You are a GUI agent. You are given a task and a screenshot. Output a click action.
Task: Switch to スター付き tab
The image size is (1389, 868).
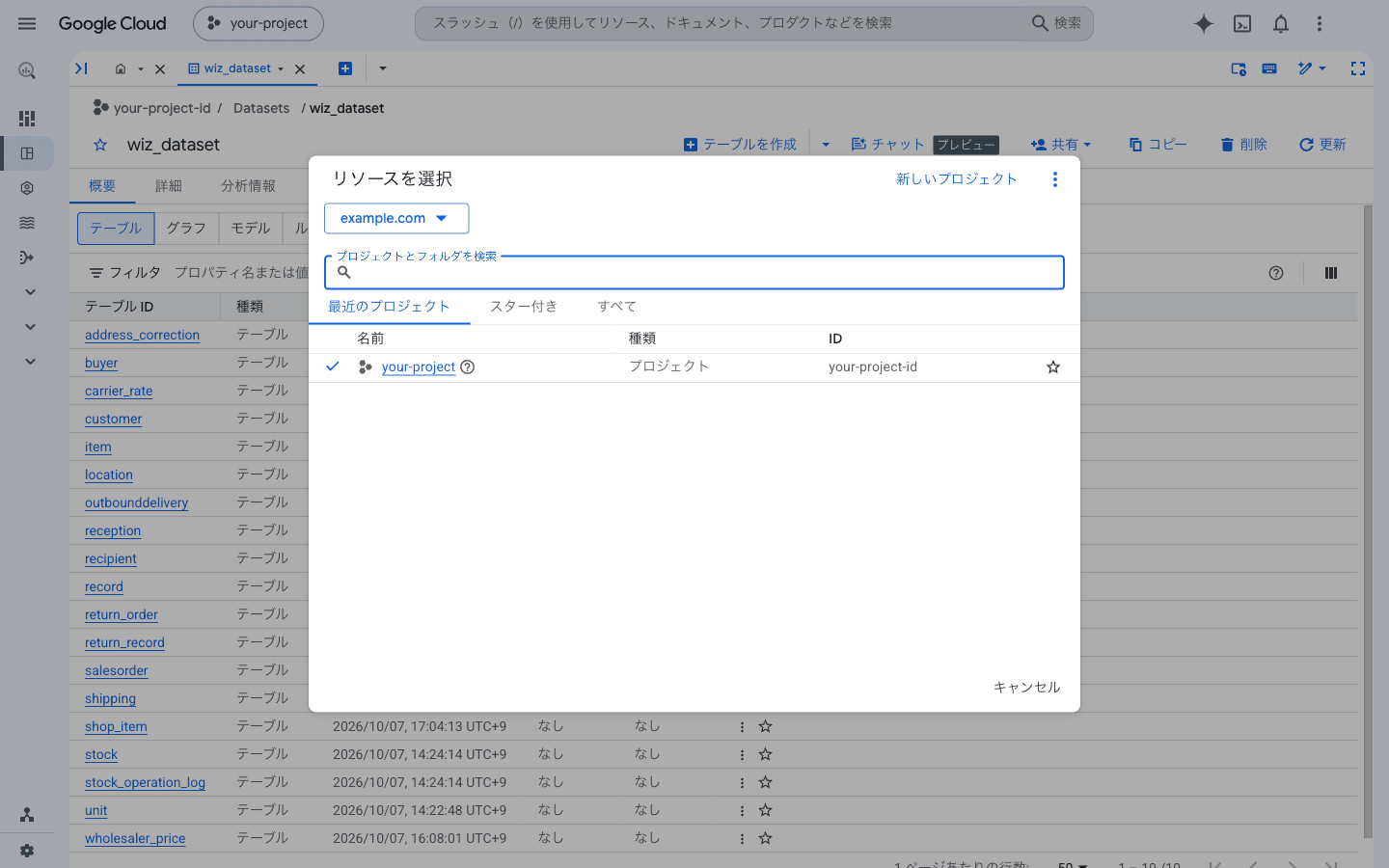pyautogui.click(x=524, y=307)
